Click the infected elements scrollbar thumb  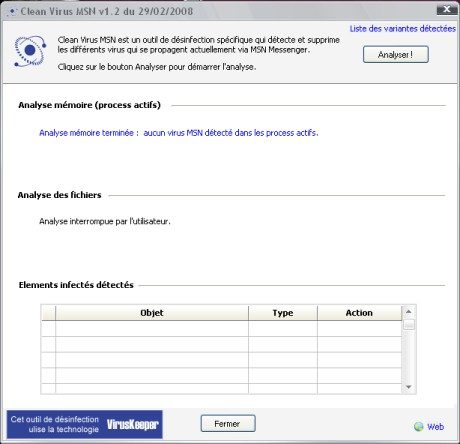click(x=409, y=324)
